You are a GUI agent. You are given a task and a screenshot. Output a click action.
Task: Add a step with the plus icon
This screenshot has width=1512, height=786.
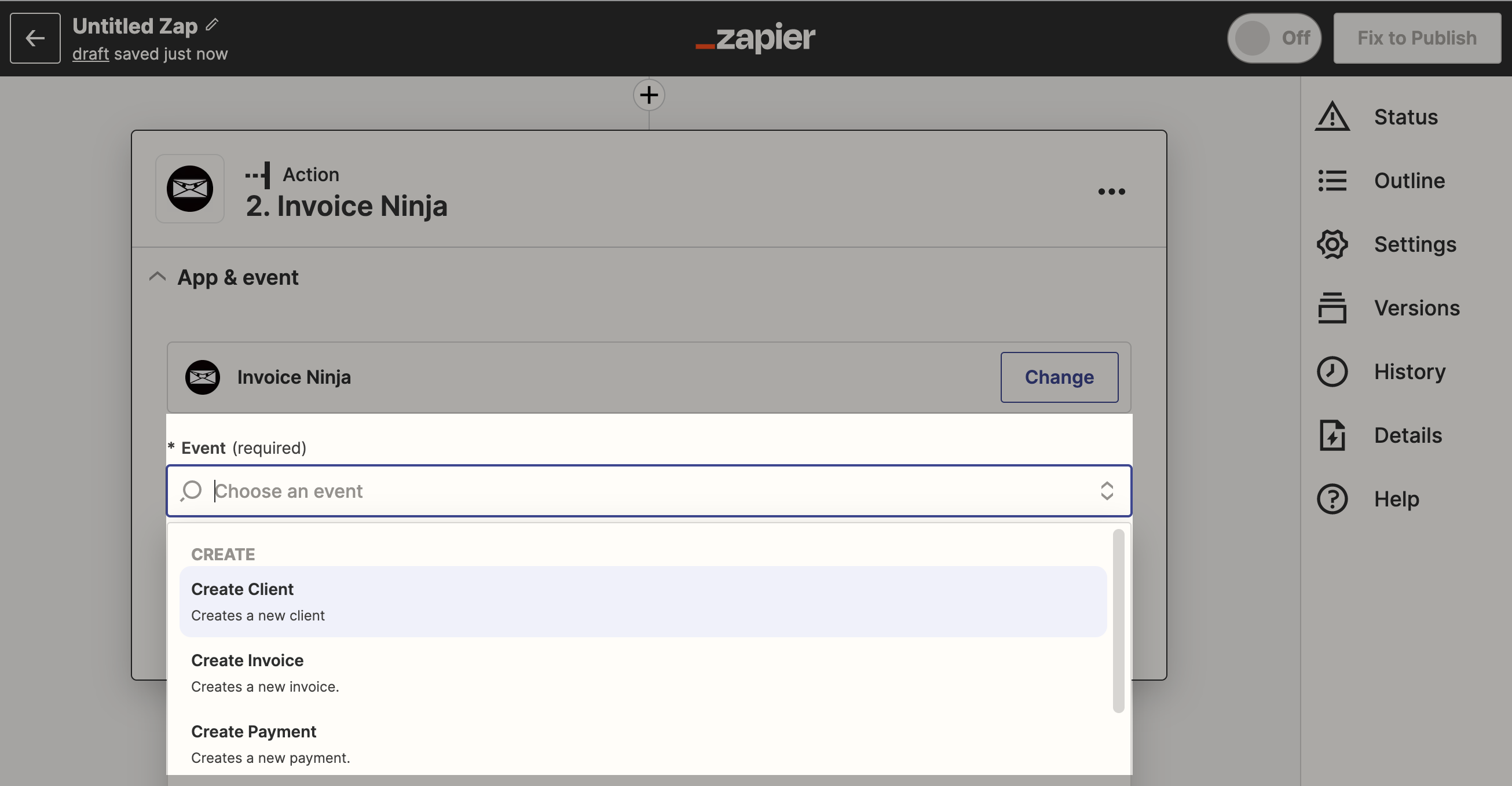(649, 95)
